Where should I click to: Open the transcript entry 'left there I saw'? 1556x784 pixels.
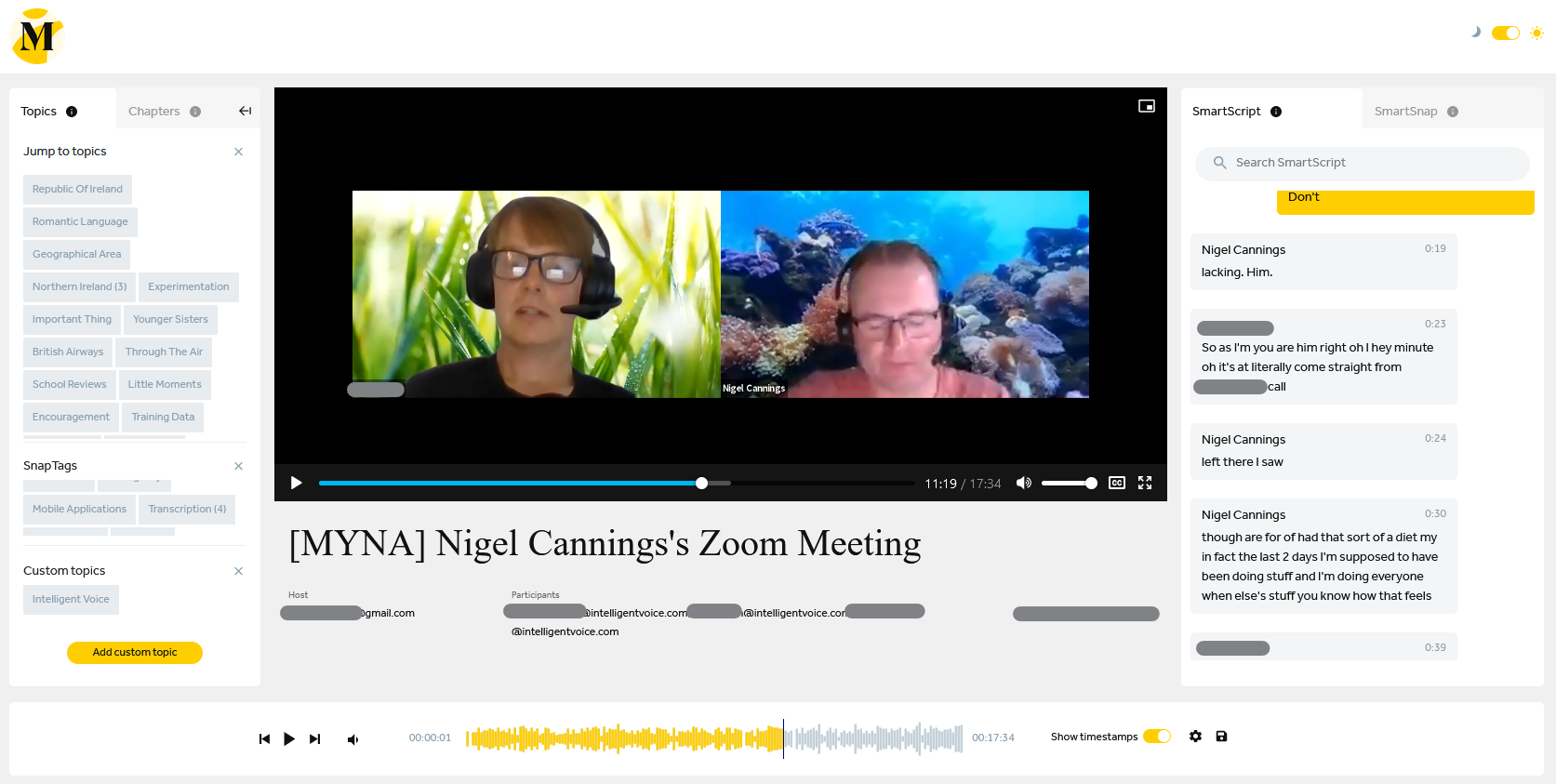point(1323,451)
